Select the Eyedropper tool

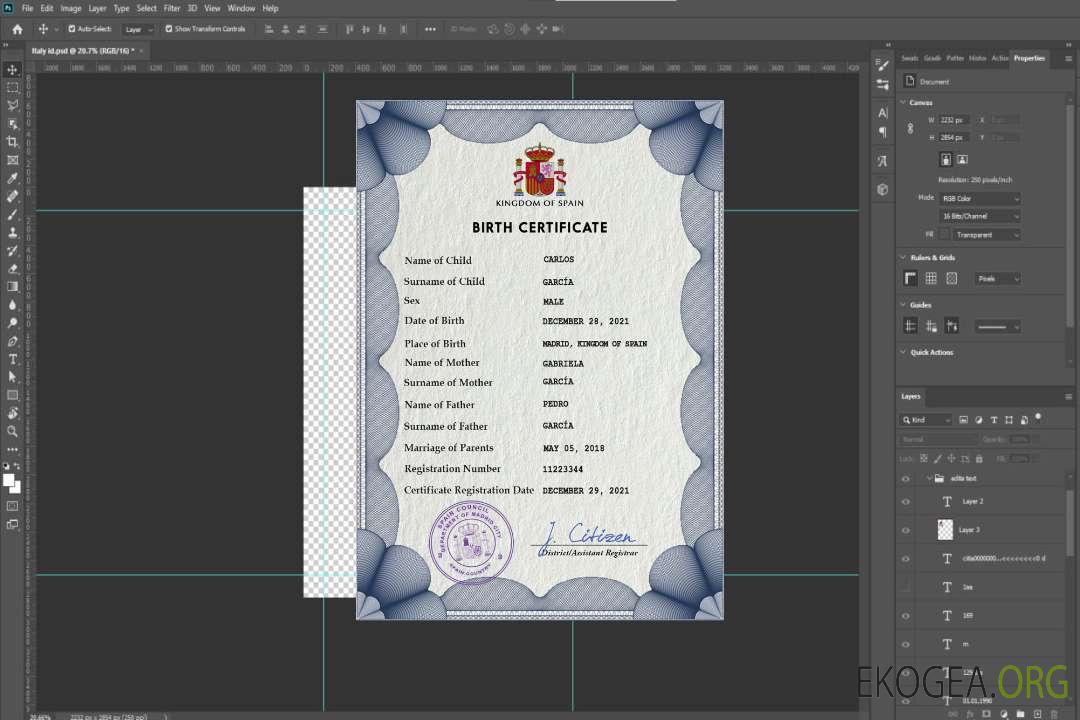click(x=12, y=178)
